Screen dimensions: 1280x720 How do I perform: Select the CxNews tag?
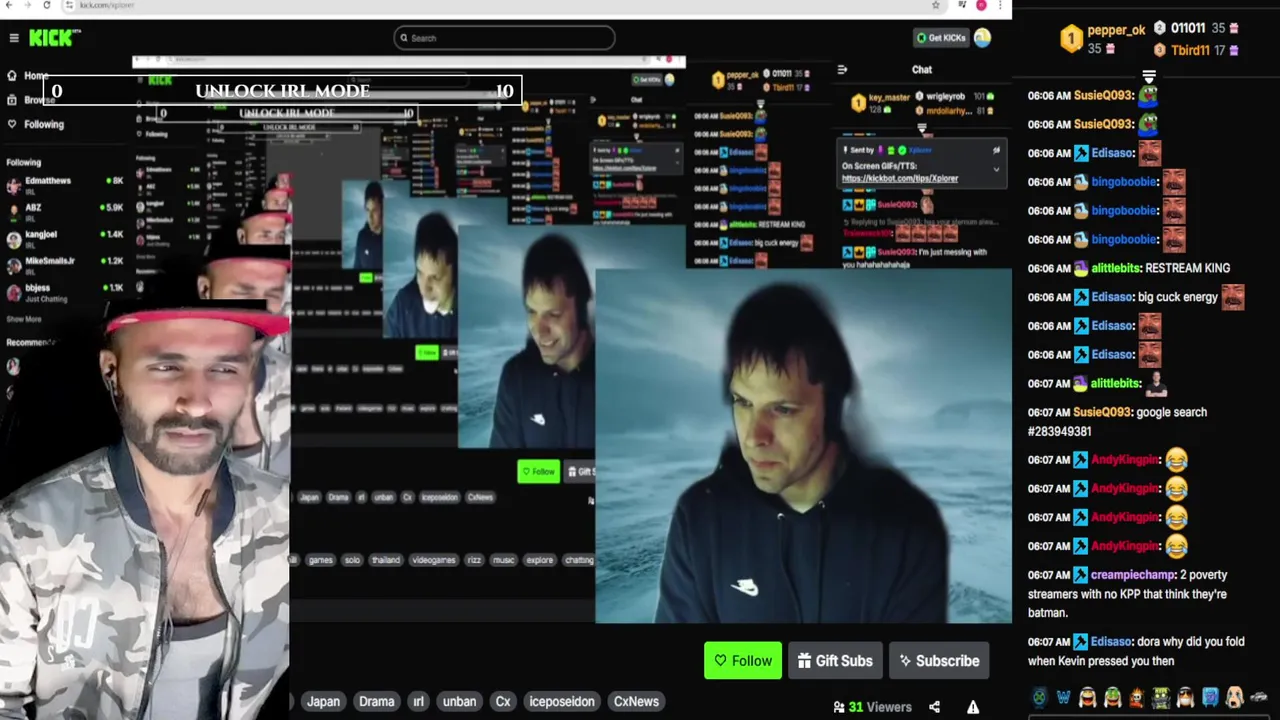click(x=636, y=701)
